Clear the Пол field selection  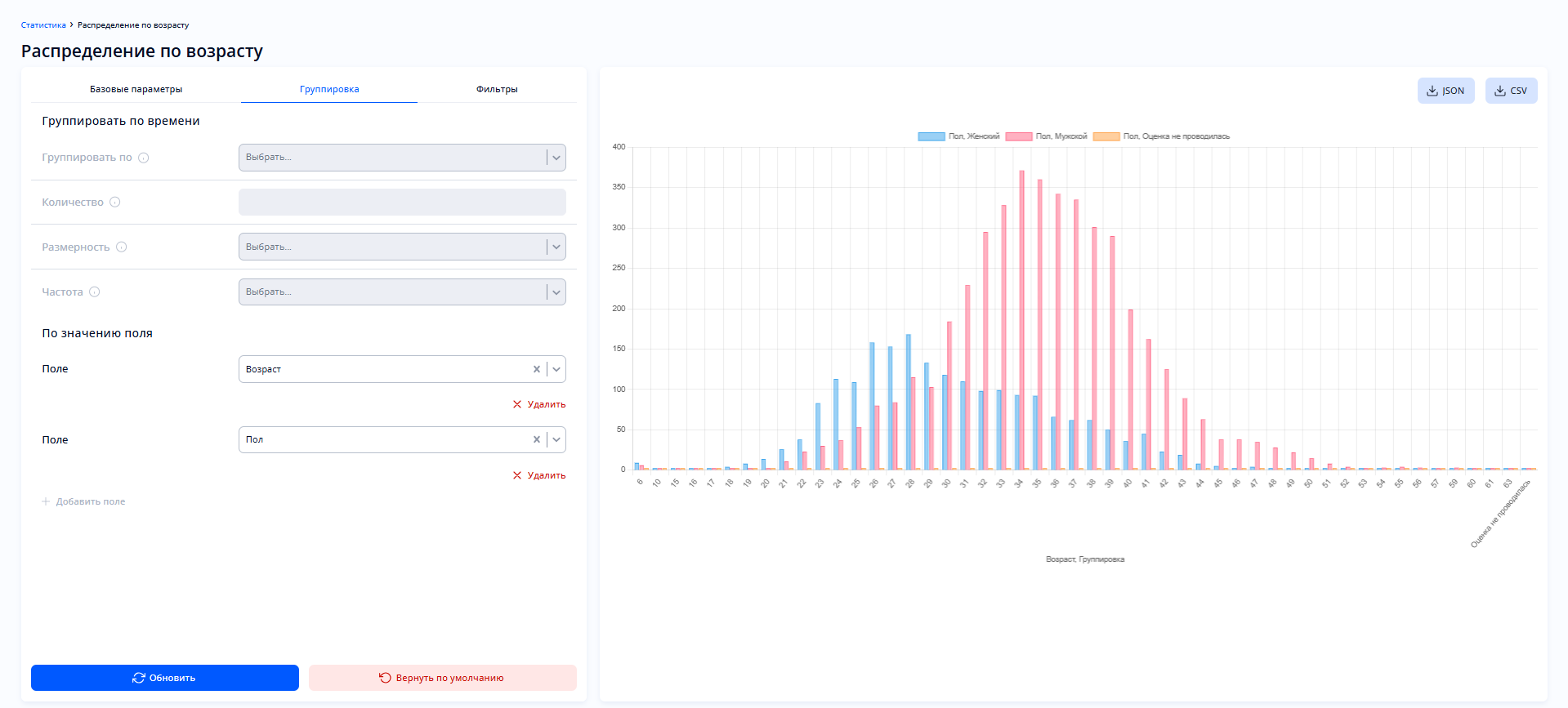point(537,439)
